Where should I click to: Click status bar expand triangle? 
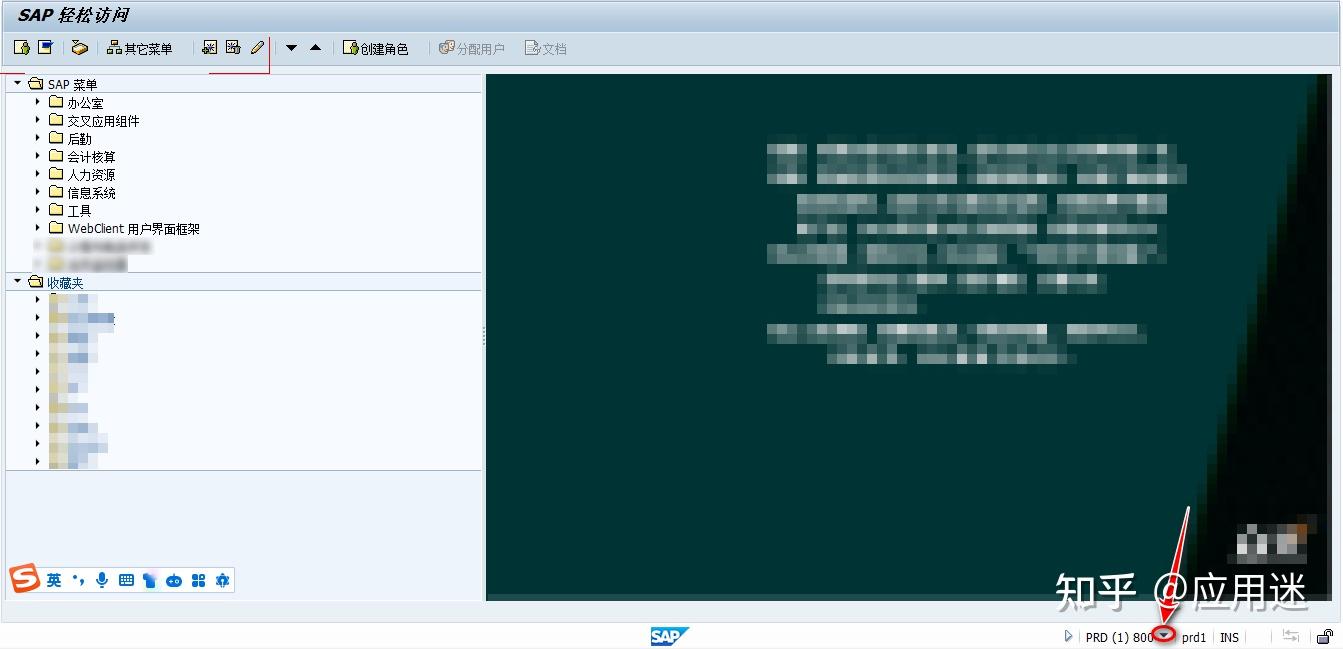[x=1068, y=636]
